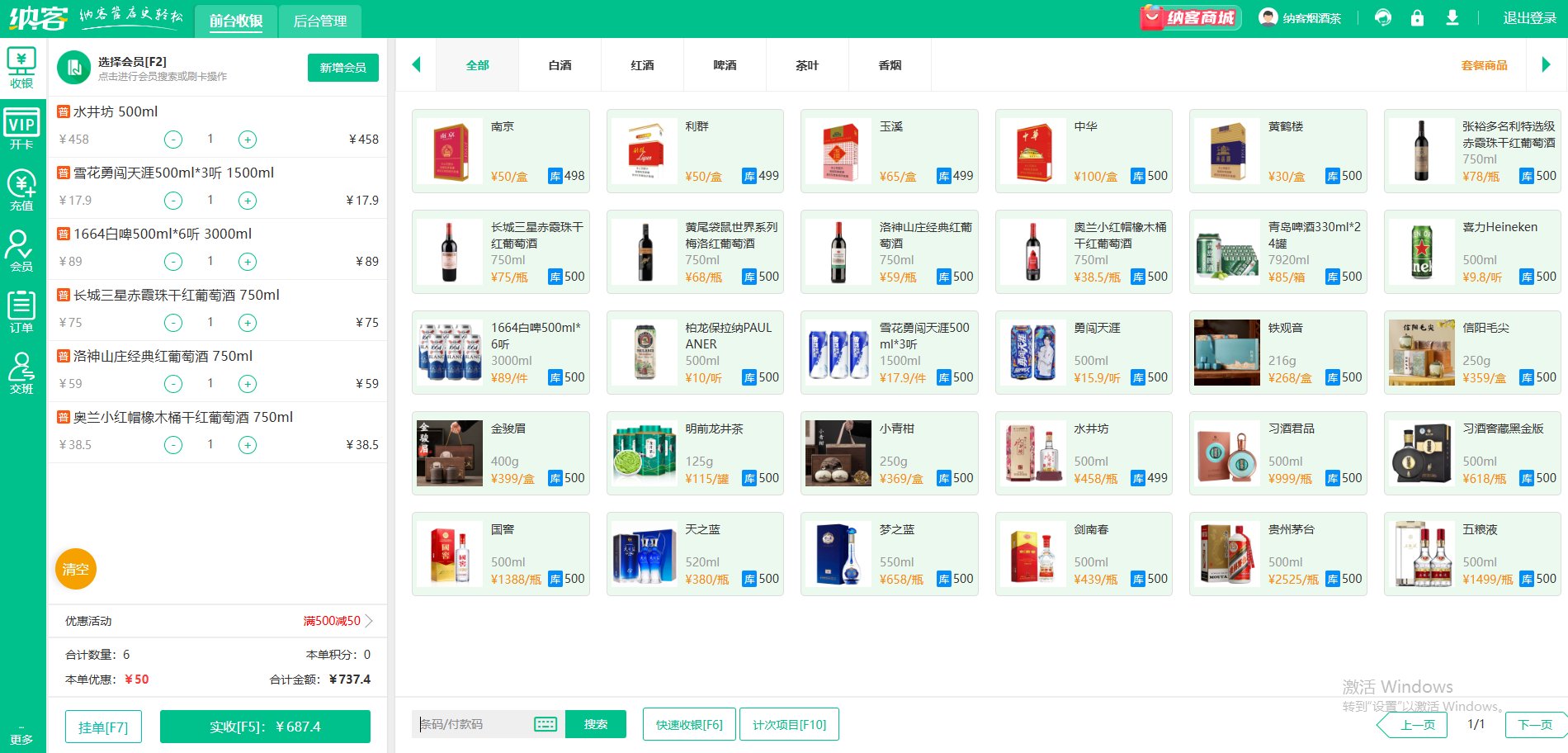The width and height of the screenshot is (1568, 753).
Task: Click the 计次项目[F10] button
Action: (x=789, y=724)
